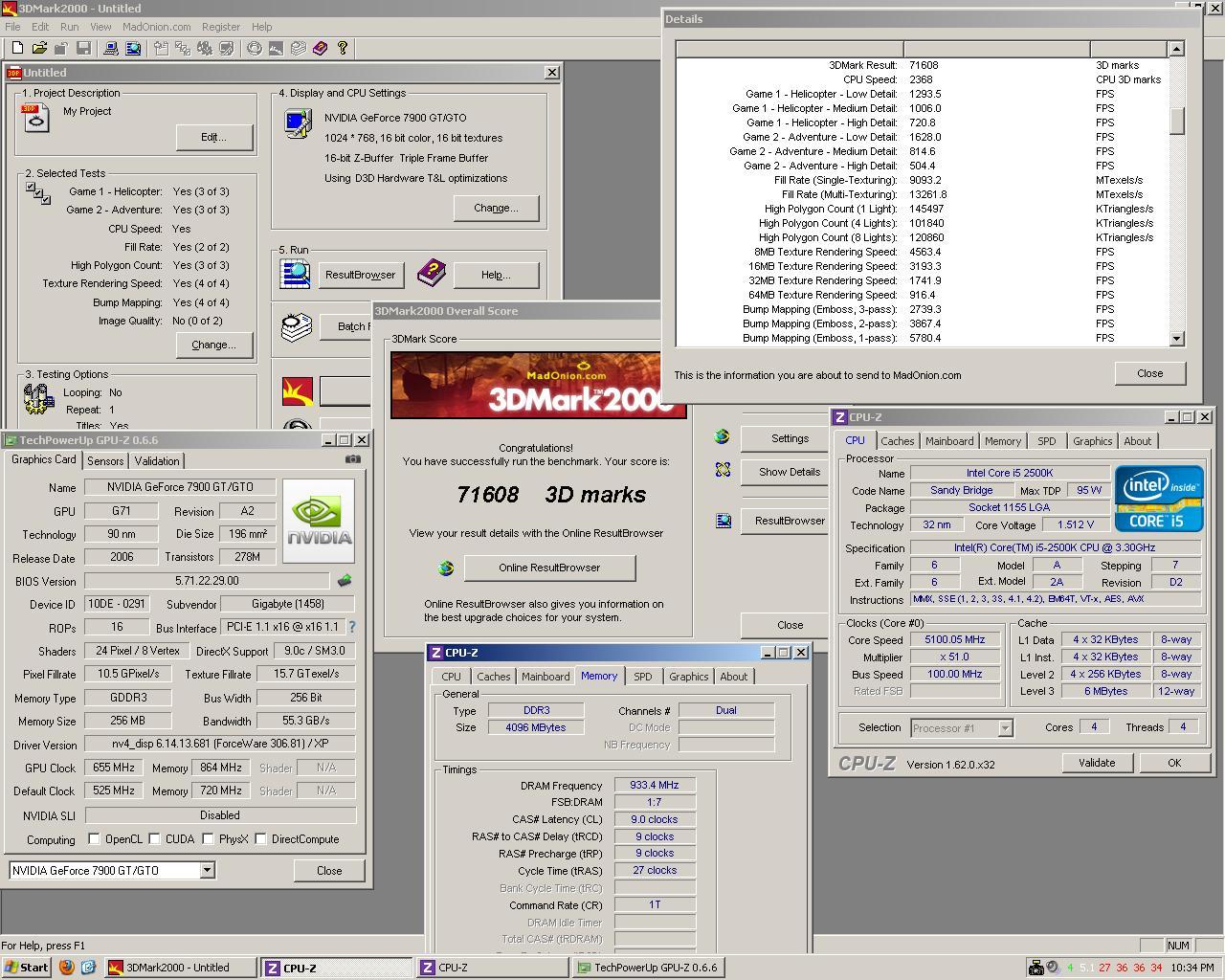The height and width of the screenshot is (980, 1225).
Task: Launch Firefox from the quick launch bar
Action: pos(66,968)
